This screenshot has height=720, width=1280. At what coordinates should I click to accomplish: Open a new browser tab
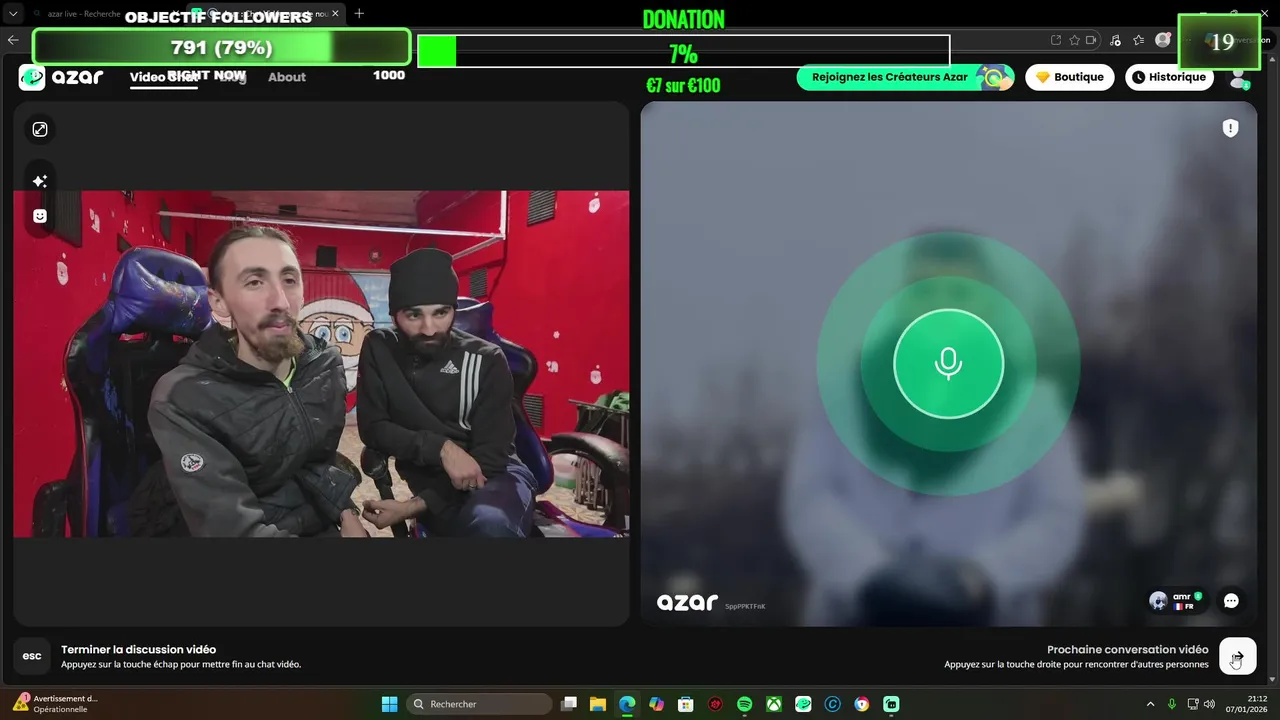pos(359,13)
